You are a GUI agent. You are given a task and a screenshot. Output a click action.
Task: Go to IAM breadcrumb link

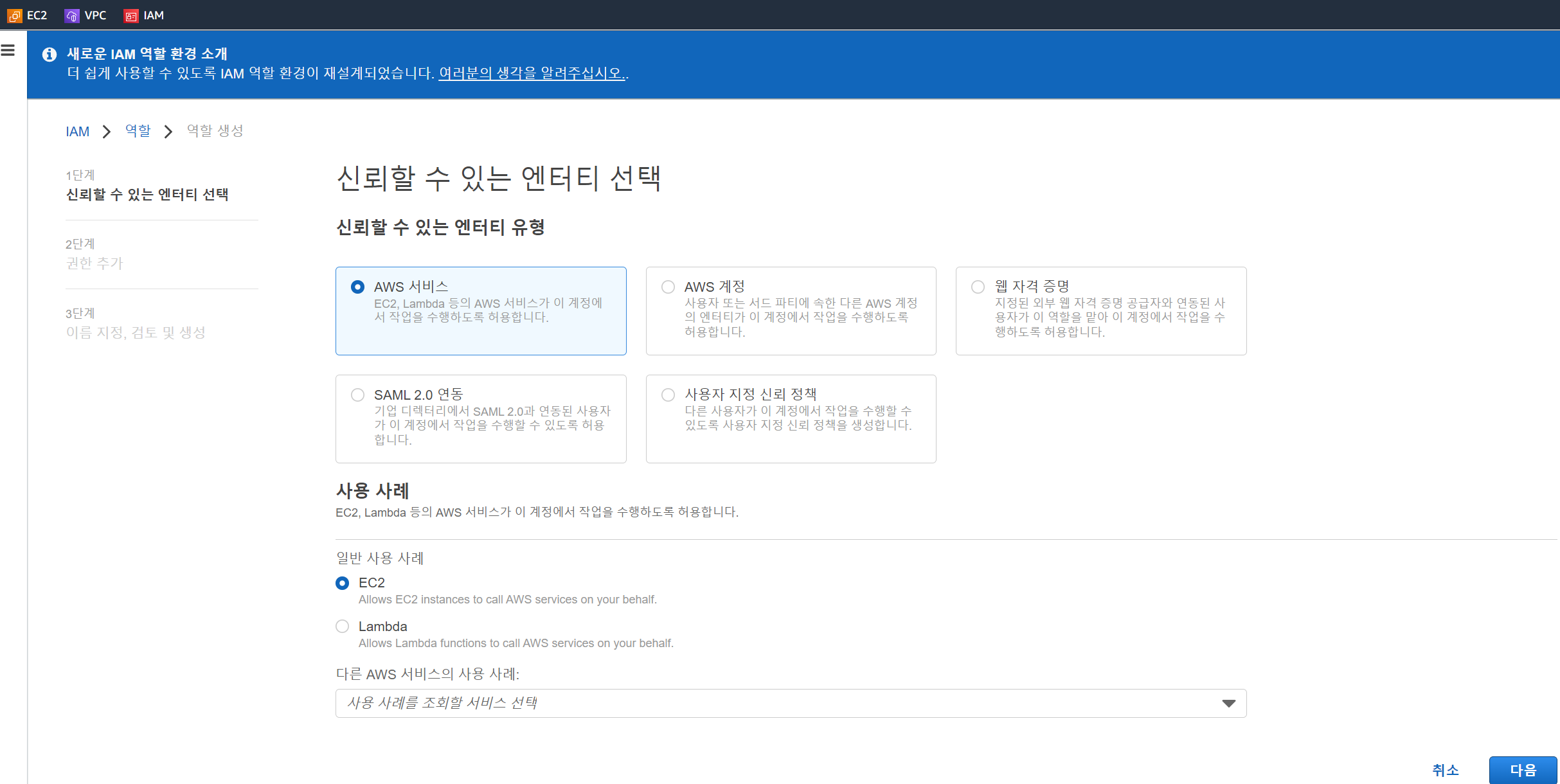(78, 132)
